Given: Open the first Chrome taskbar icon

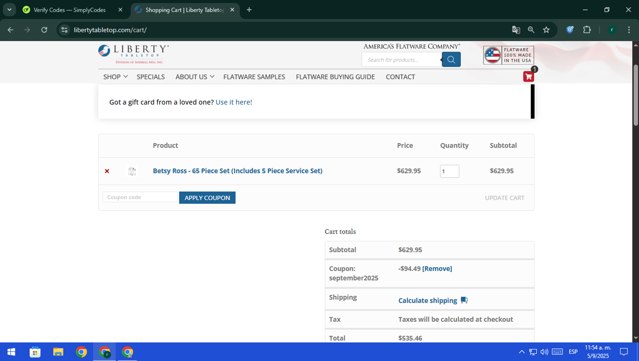Looking at the screenshot, I should coord(82,352).
